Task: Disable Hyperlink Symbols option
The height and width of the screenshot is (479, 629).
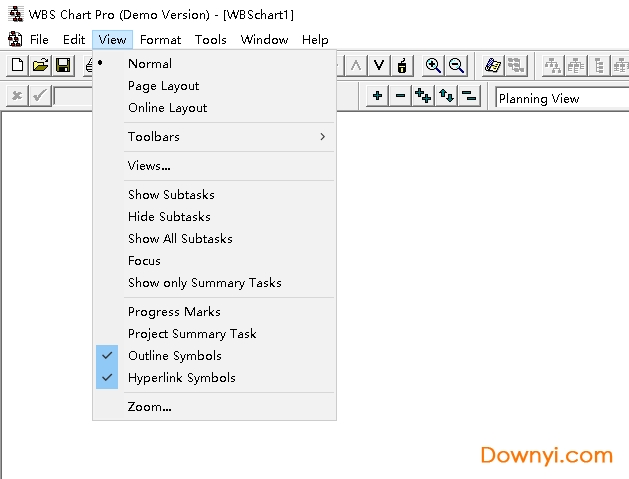Action: click(181, 378)
